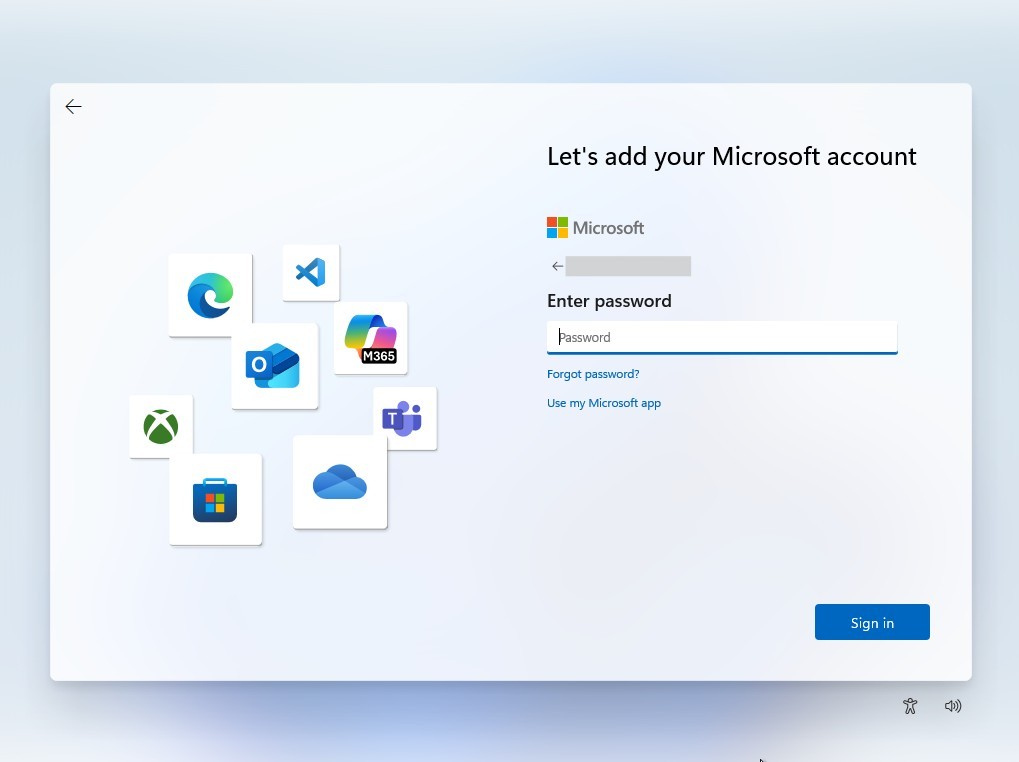Click the 'Enter password' heading
Screen dimensions: 1019x762
pyautogui.click(x=609, y=301)
